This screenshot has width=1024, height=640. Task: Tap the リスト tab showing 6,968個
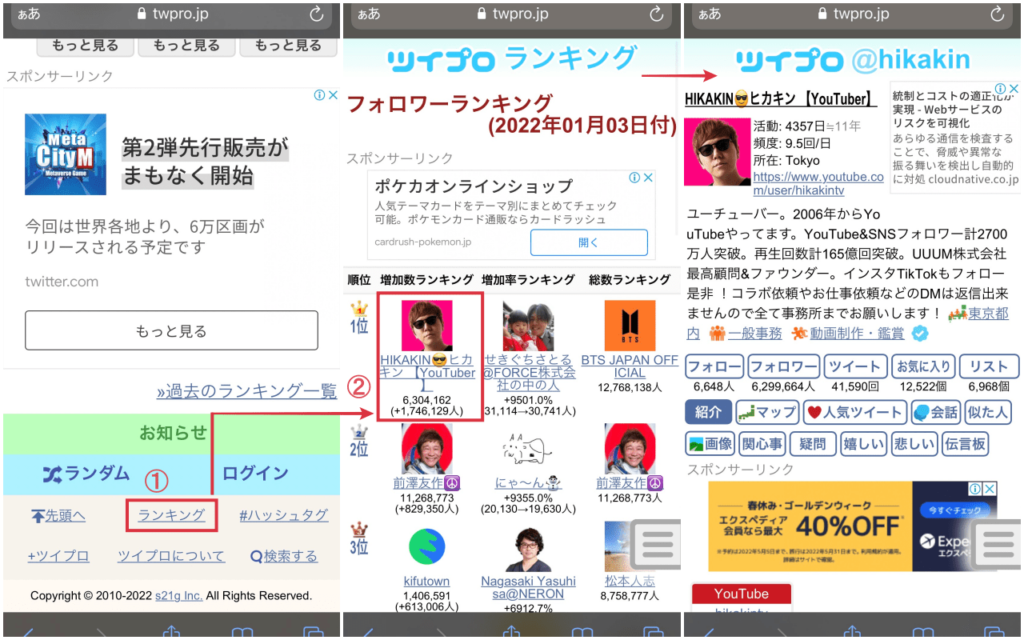click(x=989, y=366)
